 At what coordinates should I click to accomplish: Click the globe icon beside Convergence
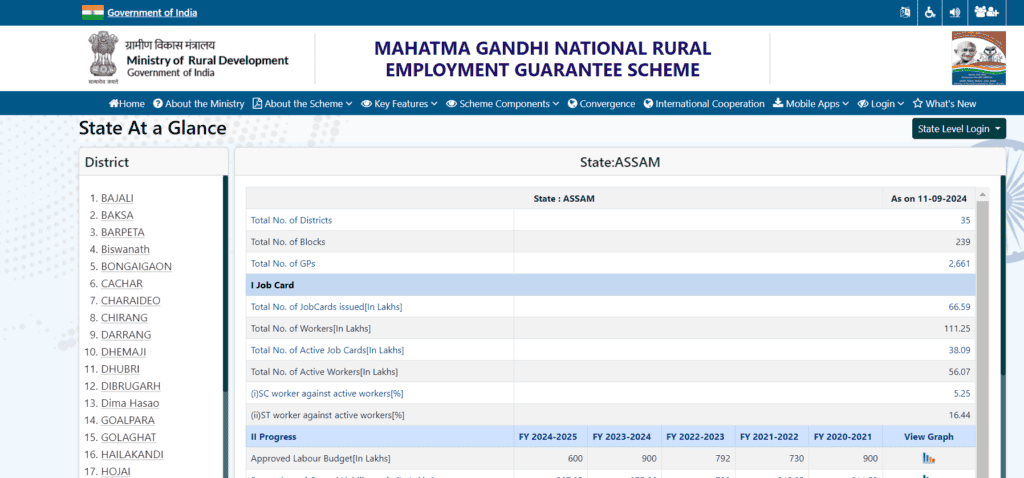click(x=572, y=104)
